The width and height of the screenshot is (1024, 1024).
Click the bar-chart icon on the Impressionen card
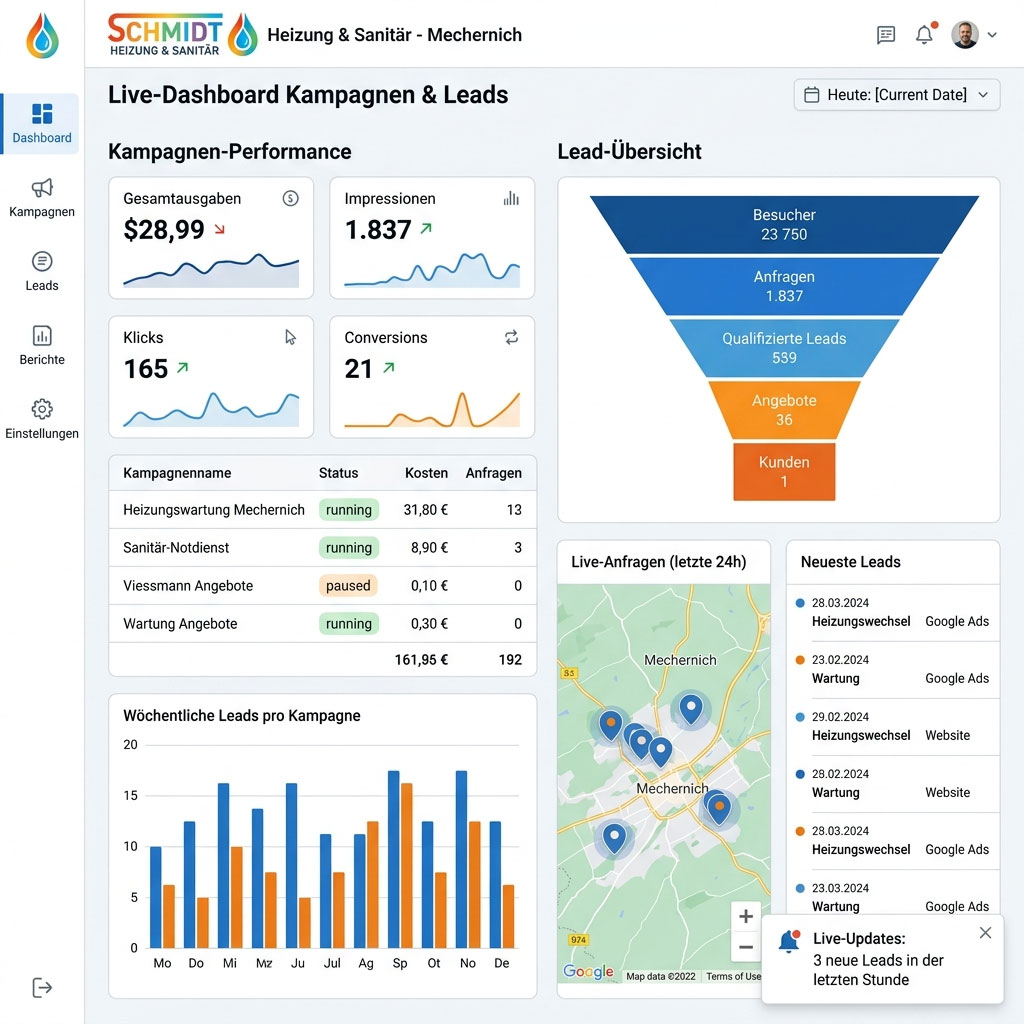coord(511,198)
